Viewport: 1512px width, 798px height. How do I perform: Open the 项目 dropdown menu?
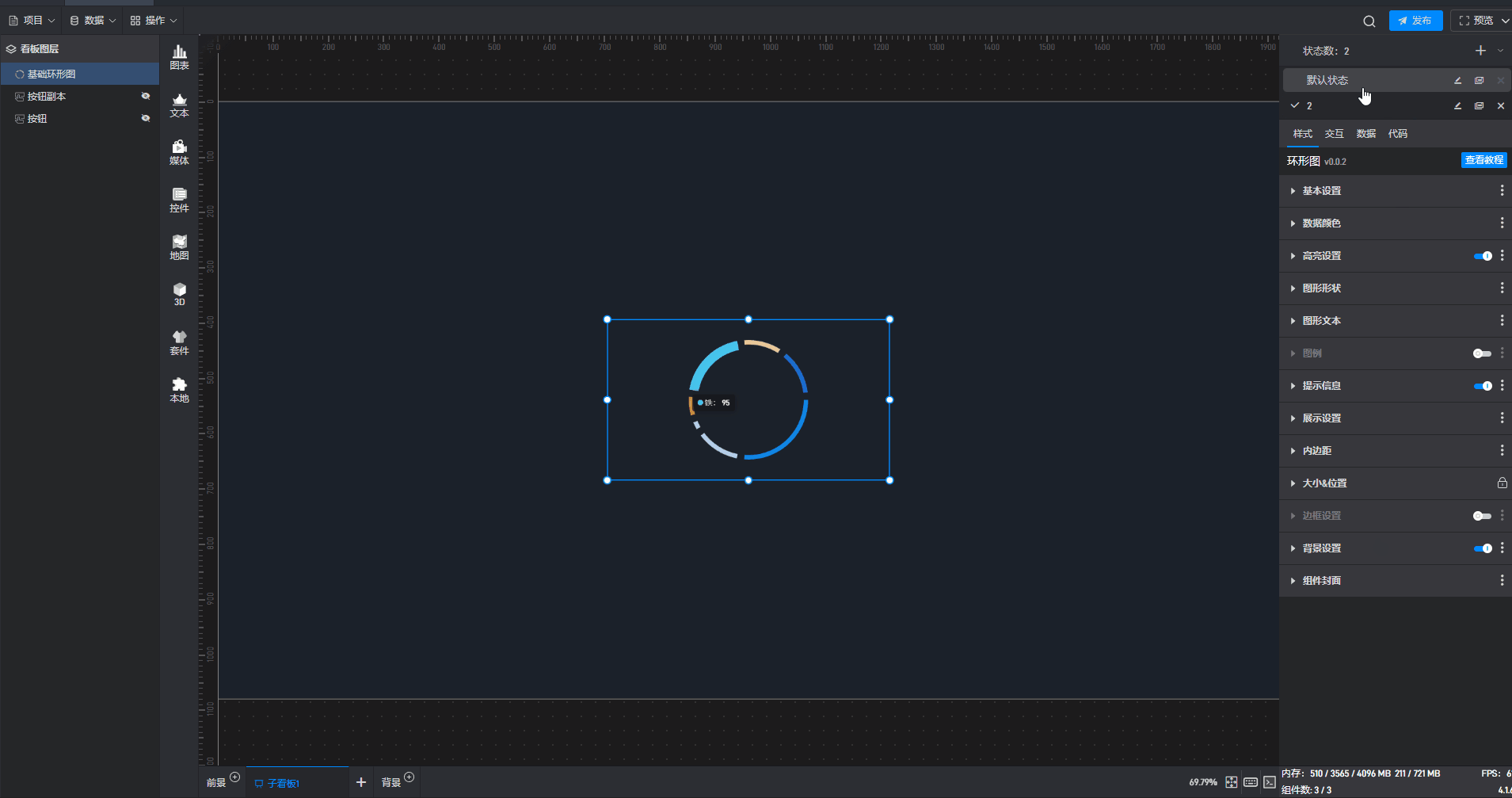tap(32, 21)
